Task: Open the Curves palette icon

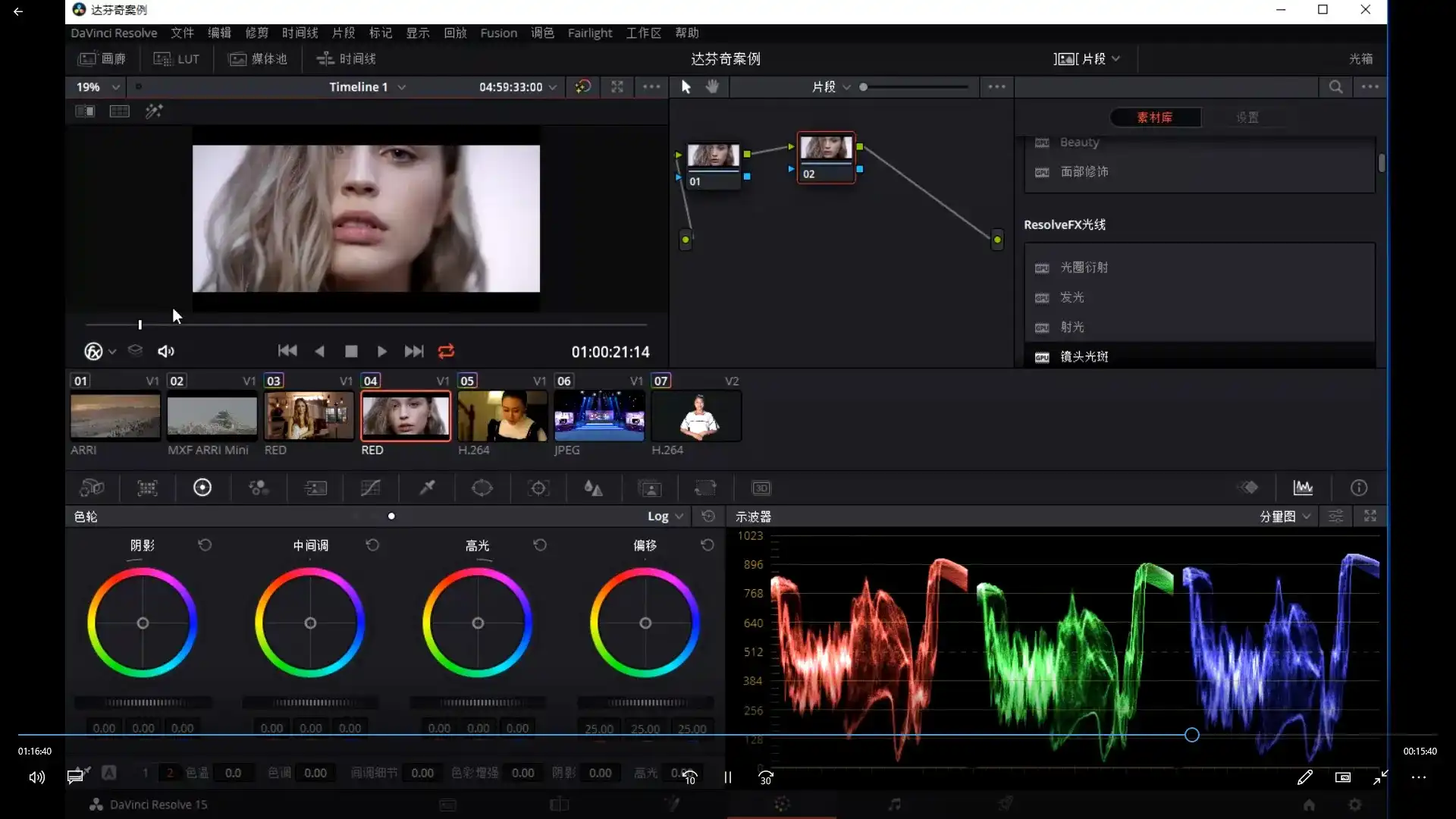Action: (370, 488)
